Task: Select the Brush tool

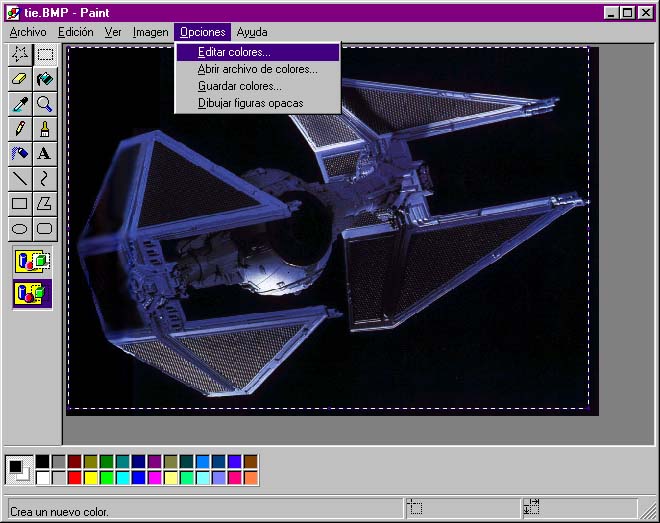Action: pyautogui.click(x=45, y=129)
